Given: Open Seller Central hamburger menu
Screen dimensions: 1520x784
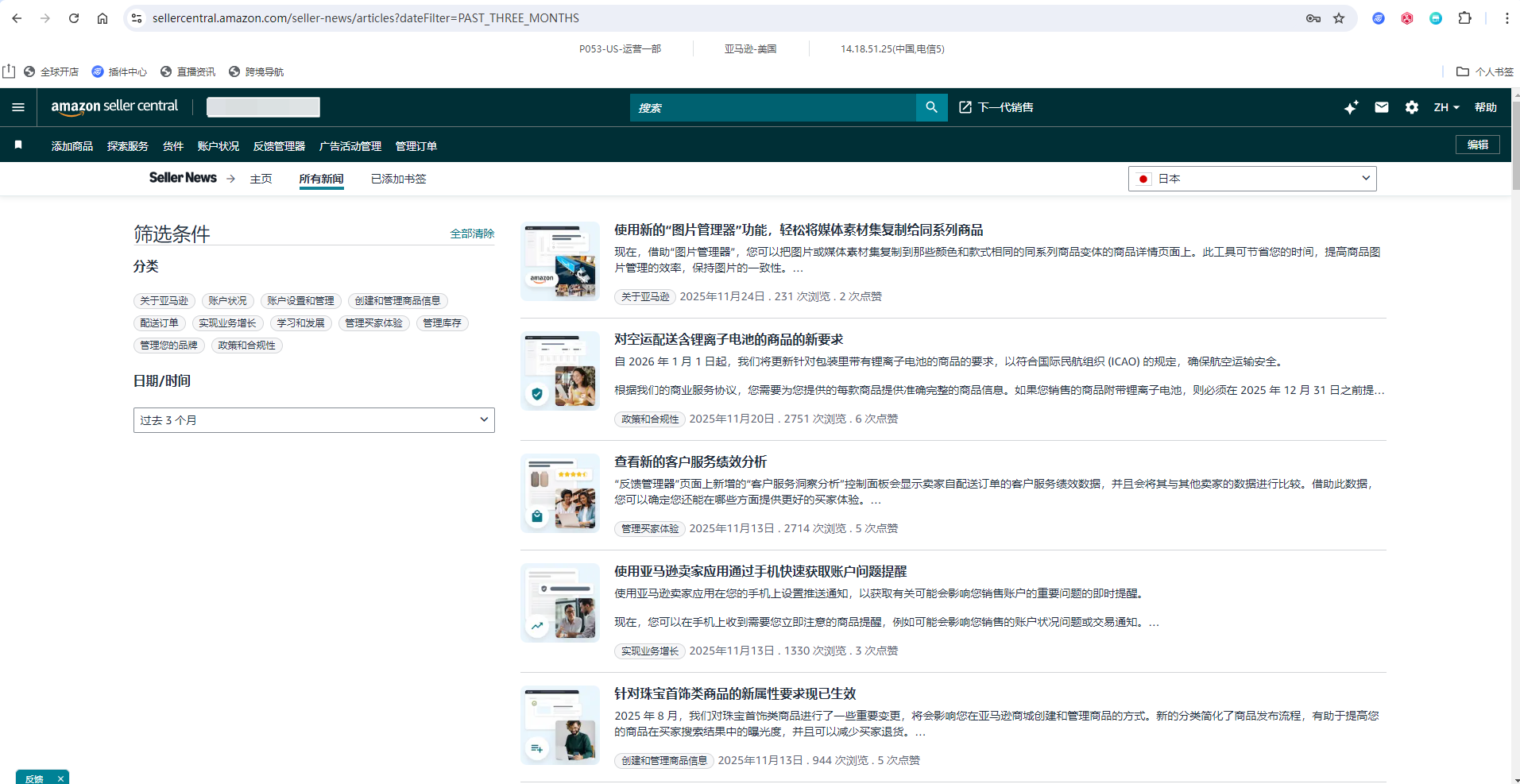Looking at the screenshot, I should click(18, 107).
